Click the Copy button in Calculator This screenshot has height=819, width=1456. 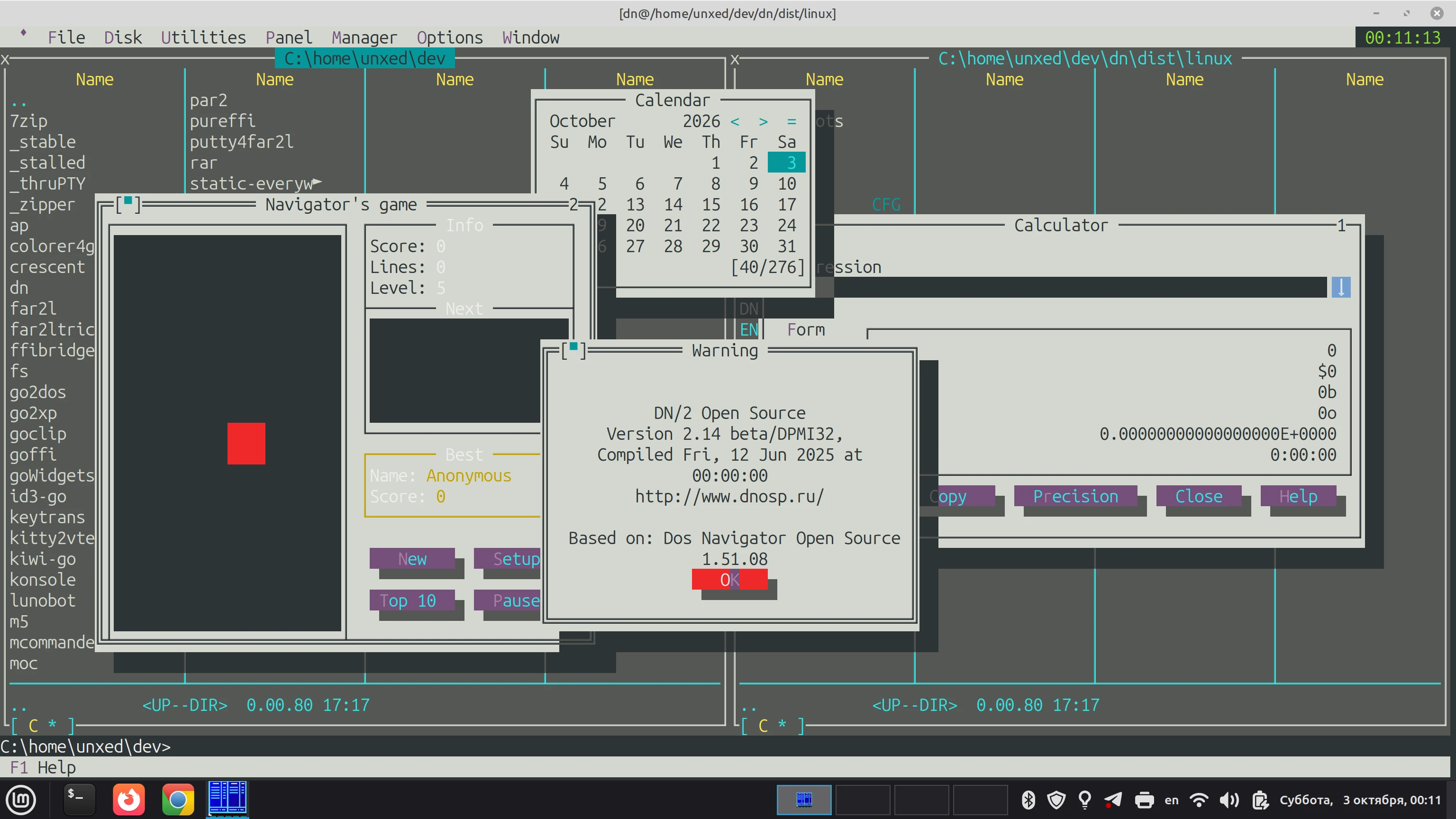957,496
